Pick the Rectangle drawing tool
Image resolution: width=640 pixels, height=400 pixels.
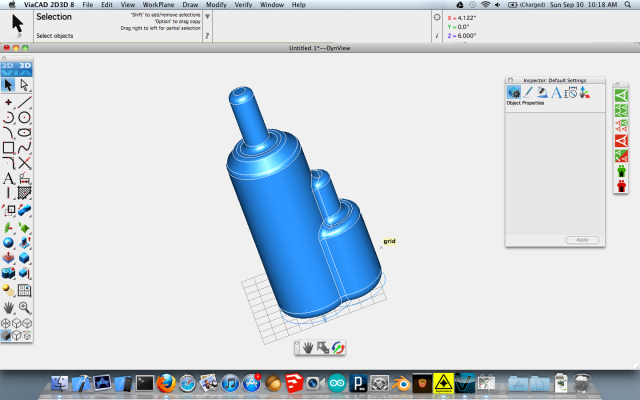(9, 148)
